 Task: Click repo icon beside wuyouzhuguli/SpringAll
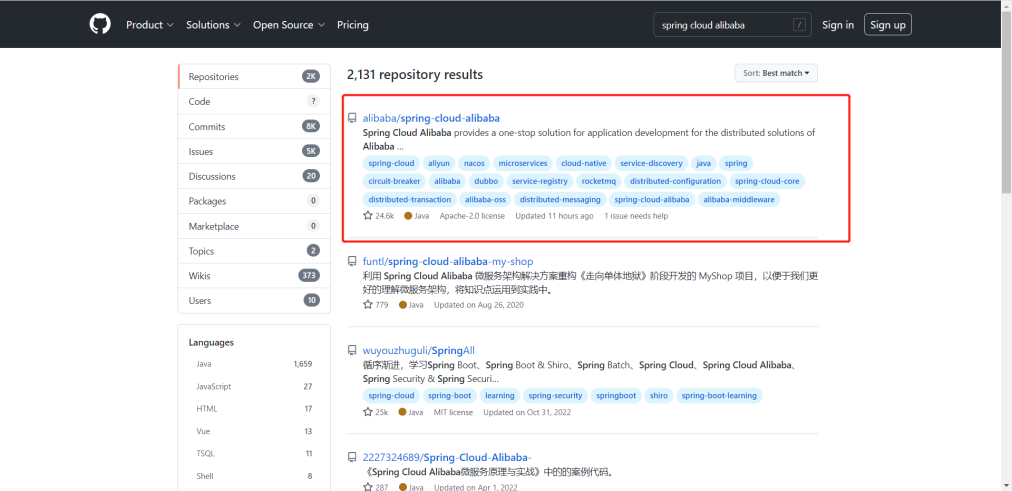pyautogui.click(x=352, y=350)
